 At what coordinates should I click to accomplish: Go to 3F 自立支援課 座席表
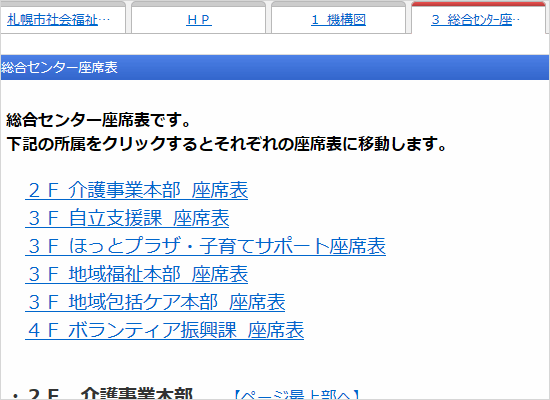127,218
